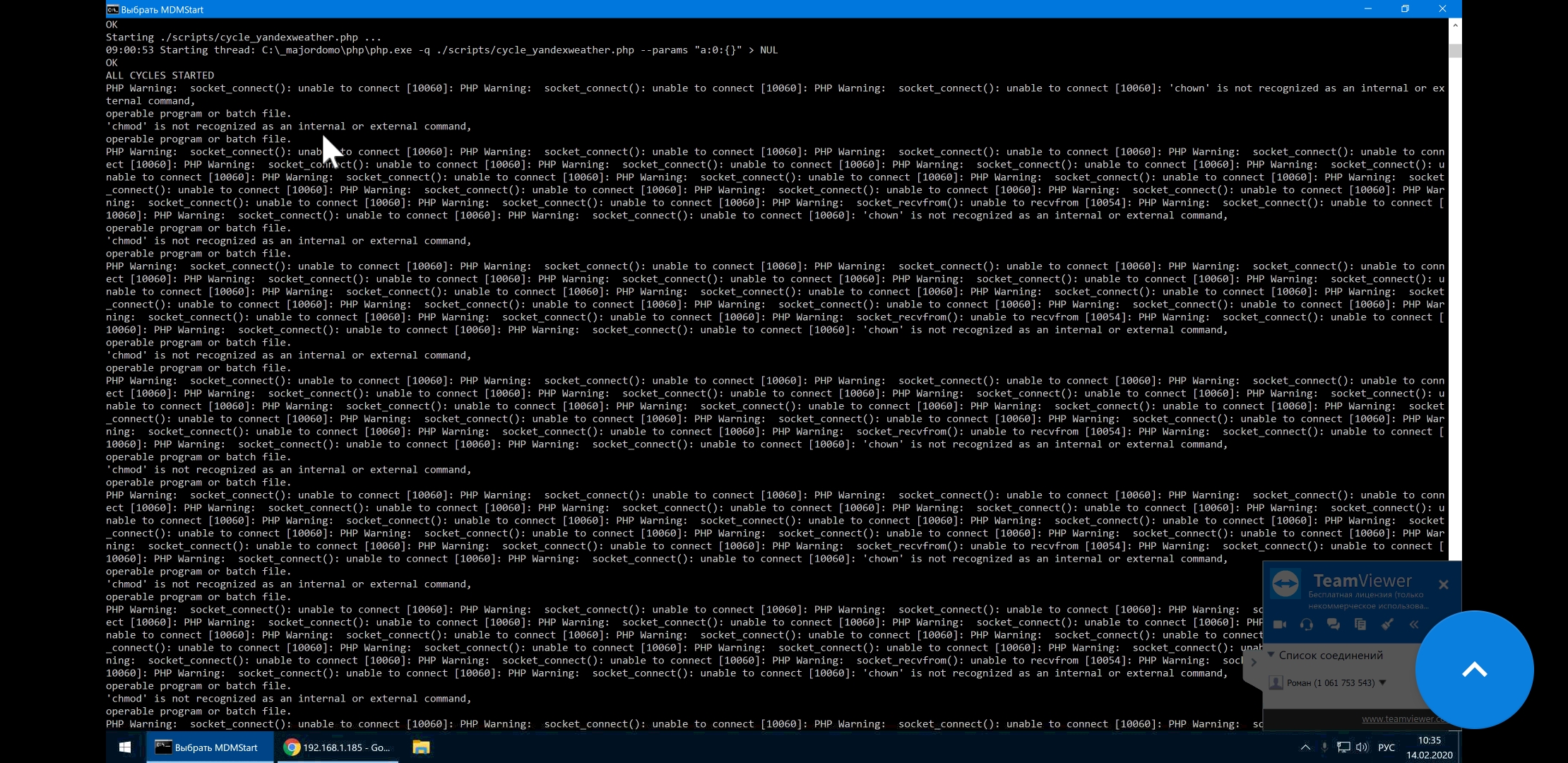Restore down the MDMStart console window
This screenshot has height=763, width=1568.
(x=1405, y=9)
